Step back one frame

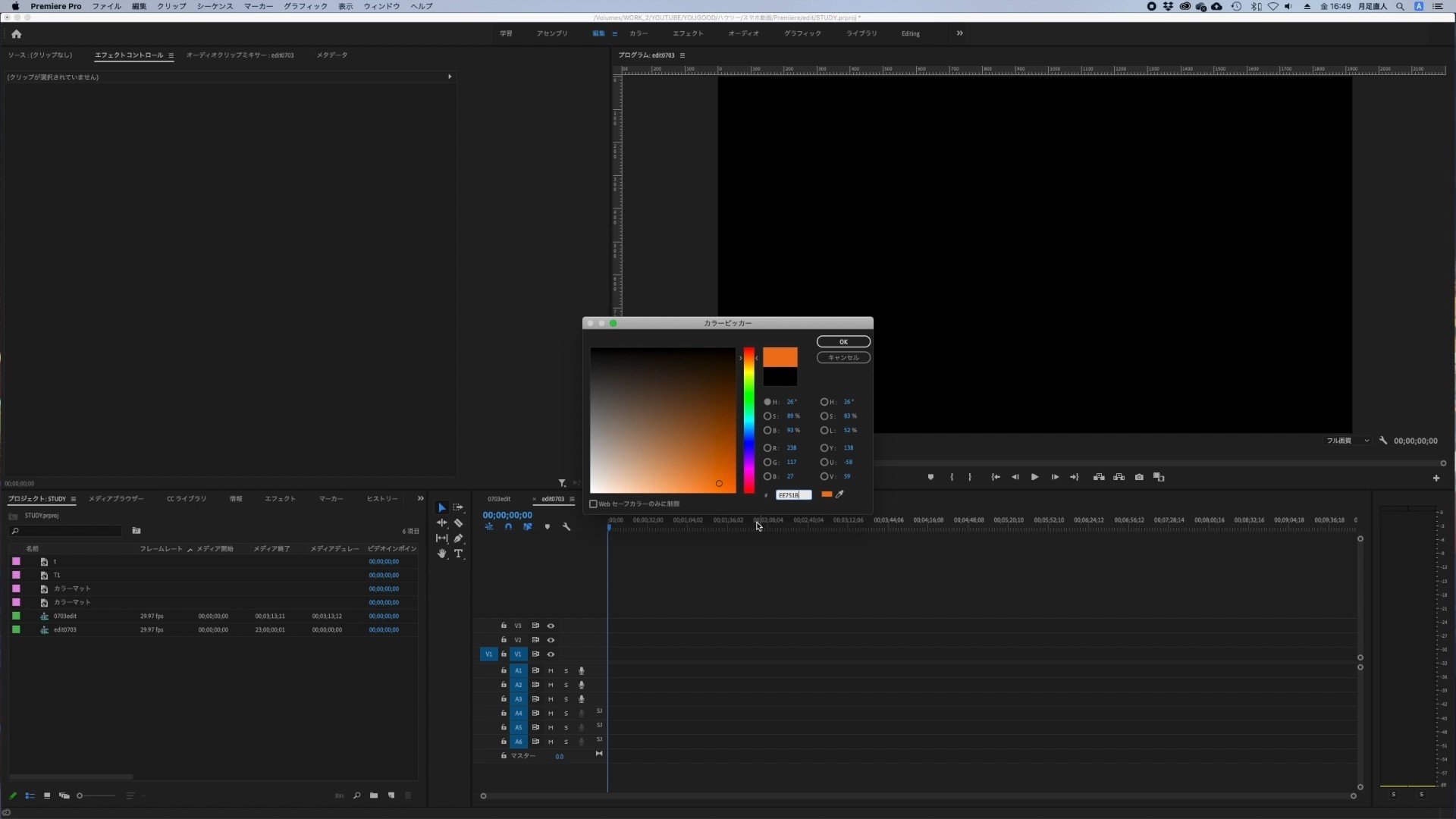(x=1015, y=478)
